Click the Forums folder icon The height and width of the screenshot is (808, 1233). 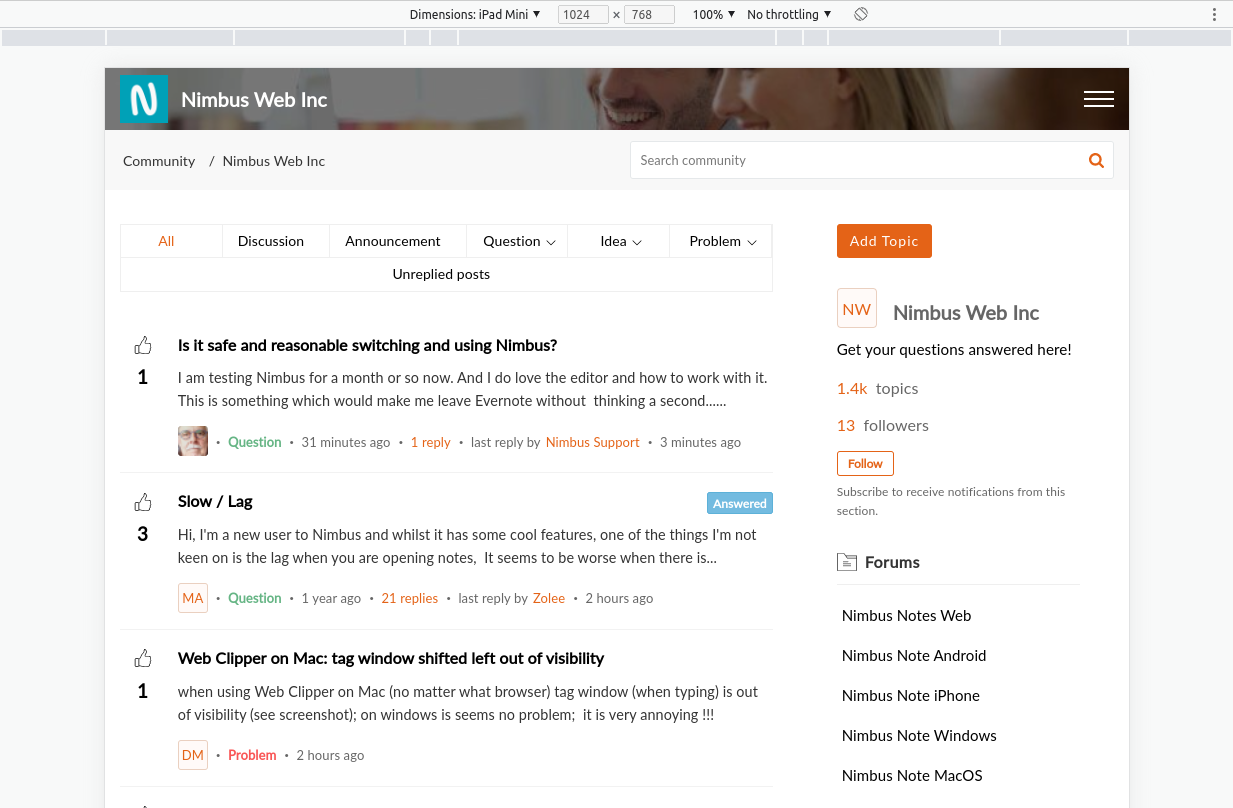click(847, 562)
